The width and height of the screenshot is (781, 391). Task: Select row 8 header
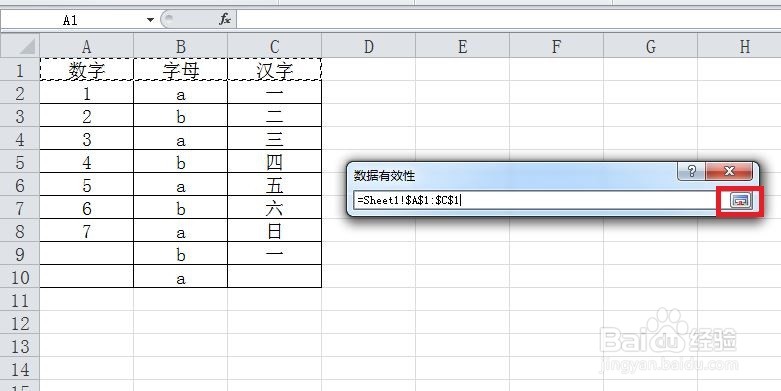(20, 230)
